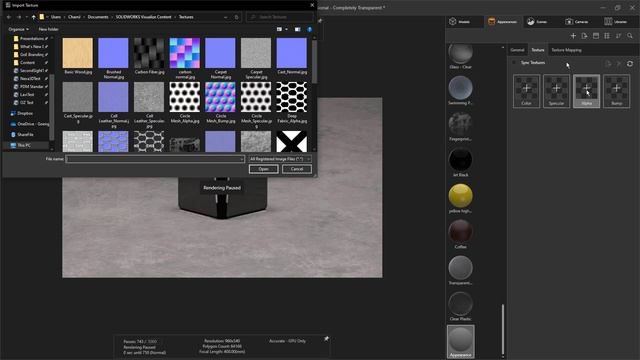Select Basic Wood.jpg texture file
Image resolution: width=640 pixels, height=360 pixels.
(x=78, y=56)
